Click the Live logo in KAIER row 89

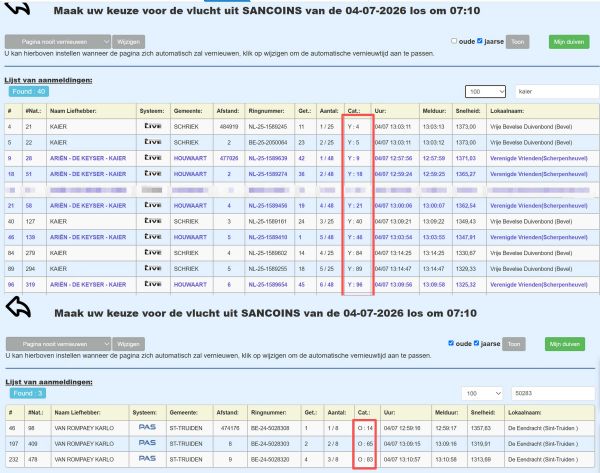153,268
